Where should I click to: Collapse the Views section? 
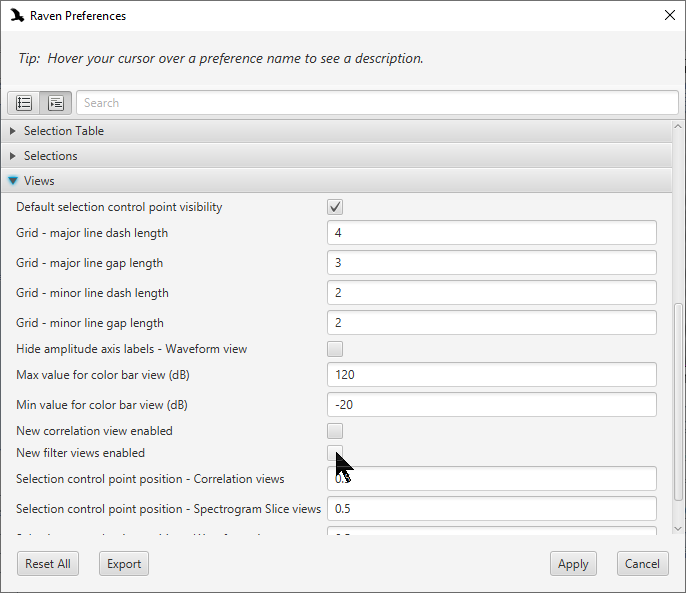tap(336, 181)
